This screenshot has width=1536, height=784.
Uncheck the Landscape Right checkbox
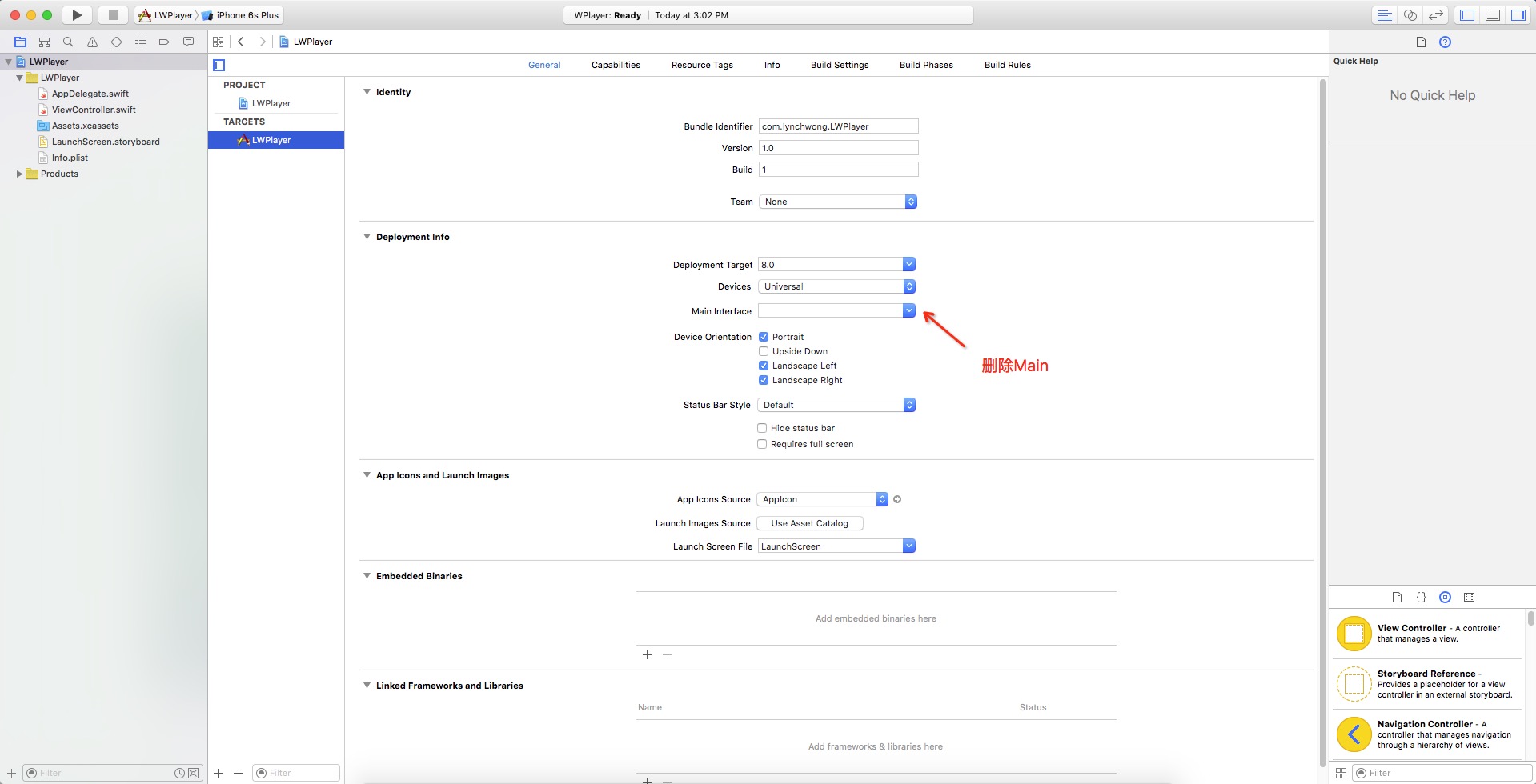764,380
